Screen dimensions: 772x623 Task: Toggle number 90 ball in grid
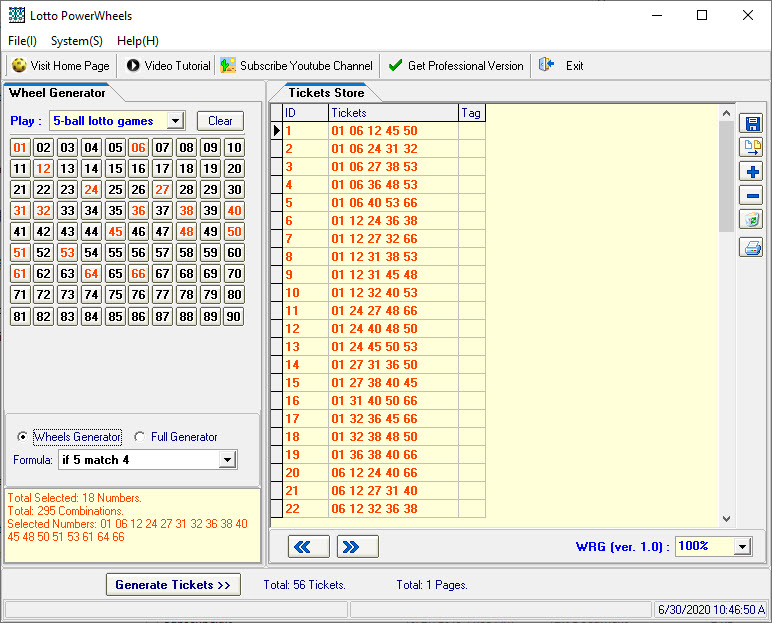coord(234,316)
